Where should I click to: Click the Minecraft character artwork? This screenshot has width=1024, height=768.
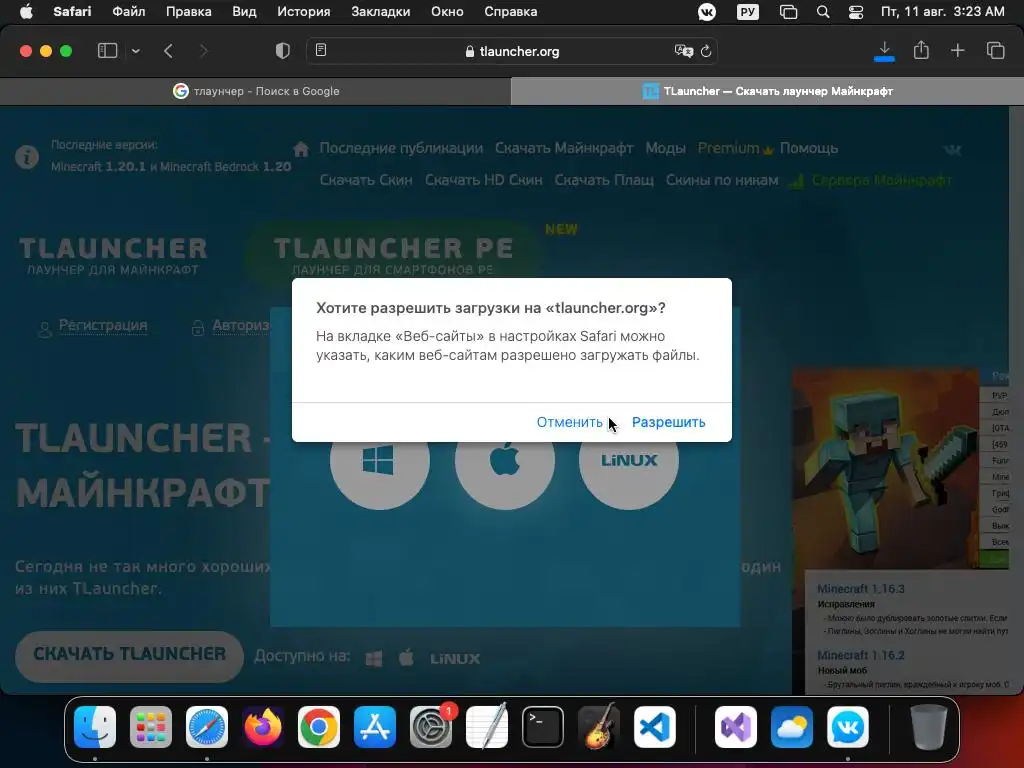(x=886, y=468)
